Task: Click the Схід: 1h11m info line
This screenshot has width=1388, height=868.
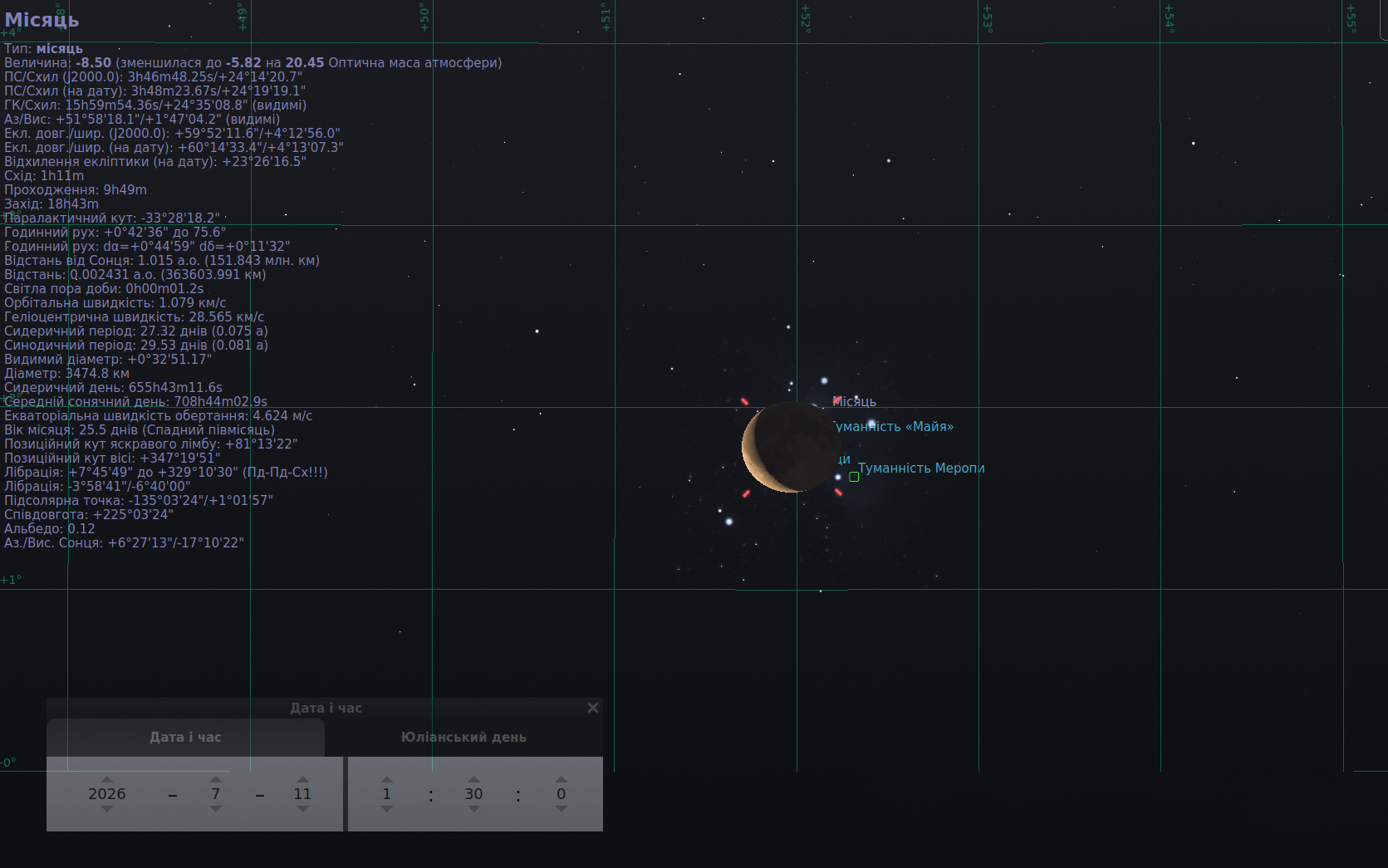Action: pos(44,175)
